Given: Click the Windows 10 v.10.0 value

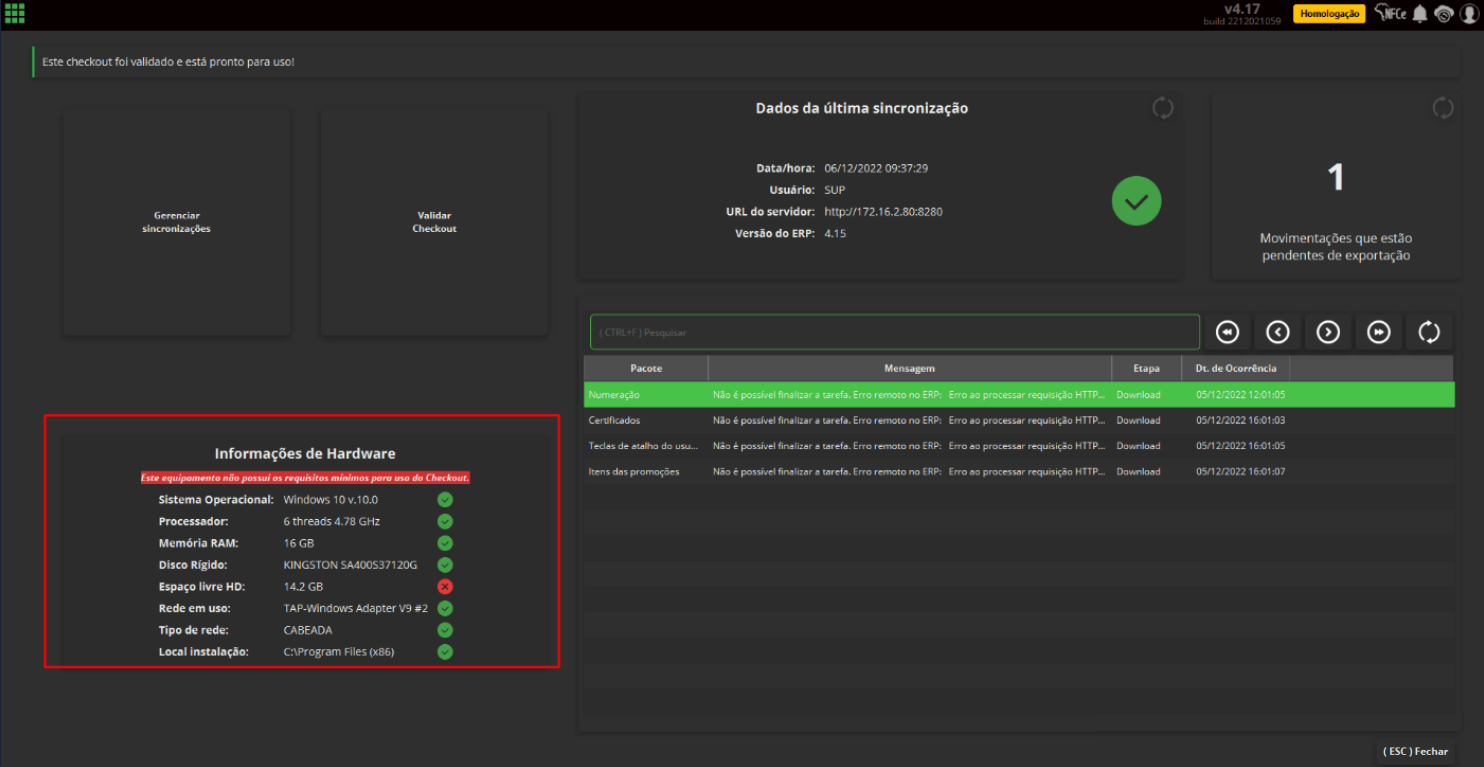Looking at the screenshot, I should (330, 499).
